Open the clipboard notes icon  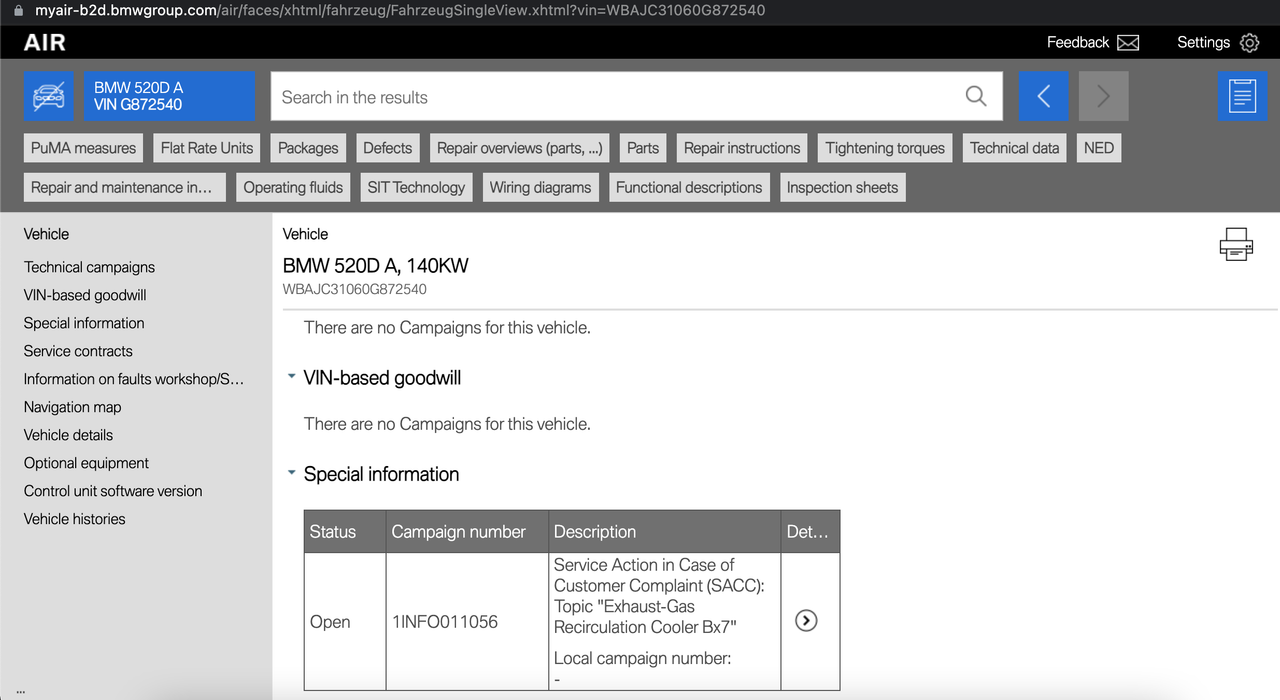[x=1242, y=97]
